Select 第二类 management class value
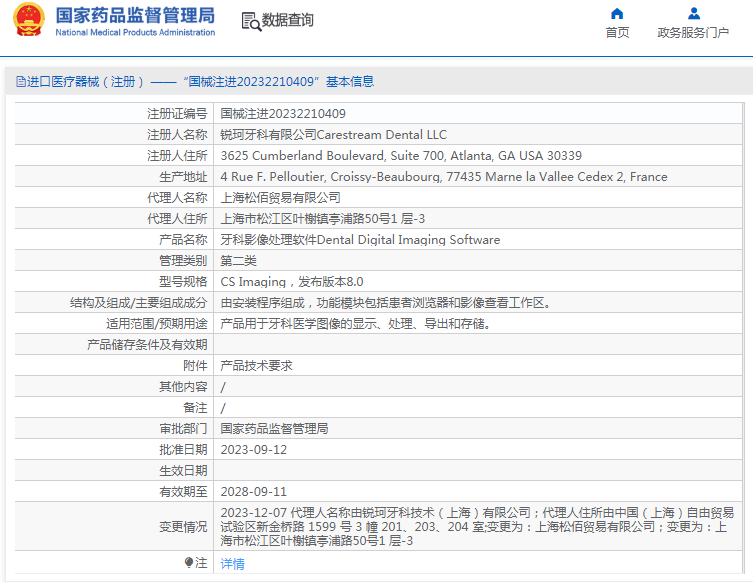The height and width of the screenshot is (582, 753). click(239, 261)
